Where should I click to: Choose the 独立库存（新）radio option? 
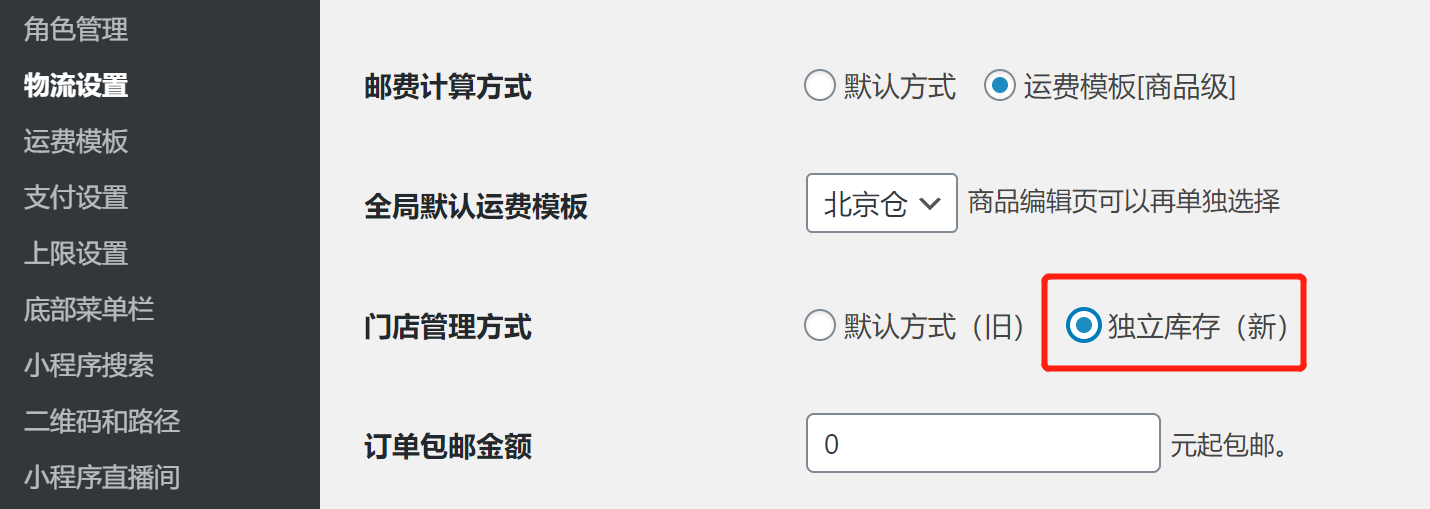(1082, 326)
